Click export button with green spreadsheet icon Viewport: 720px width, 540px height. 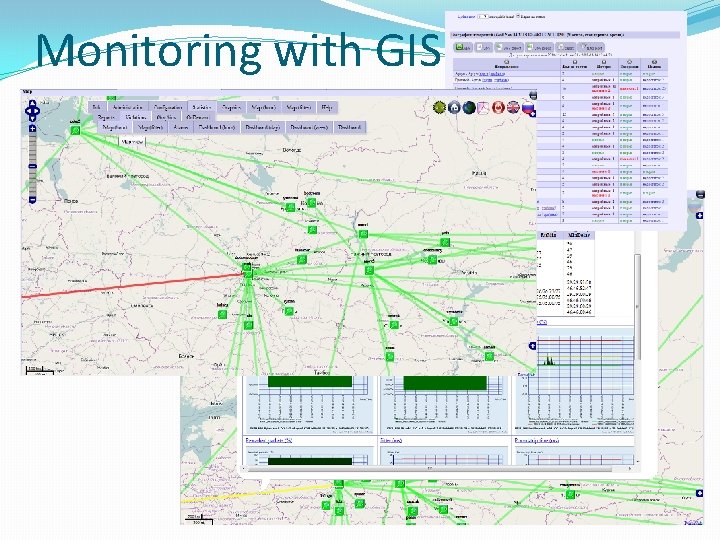point(463,47)
